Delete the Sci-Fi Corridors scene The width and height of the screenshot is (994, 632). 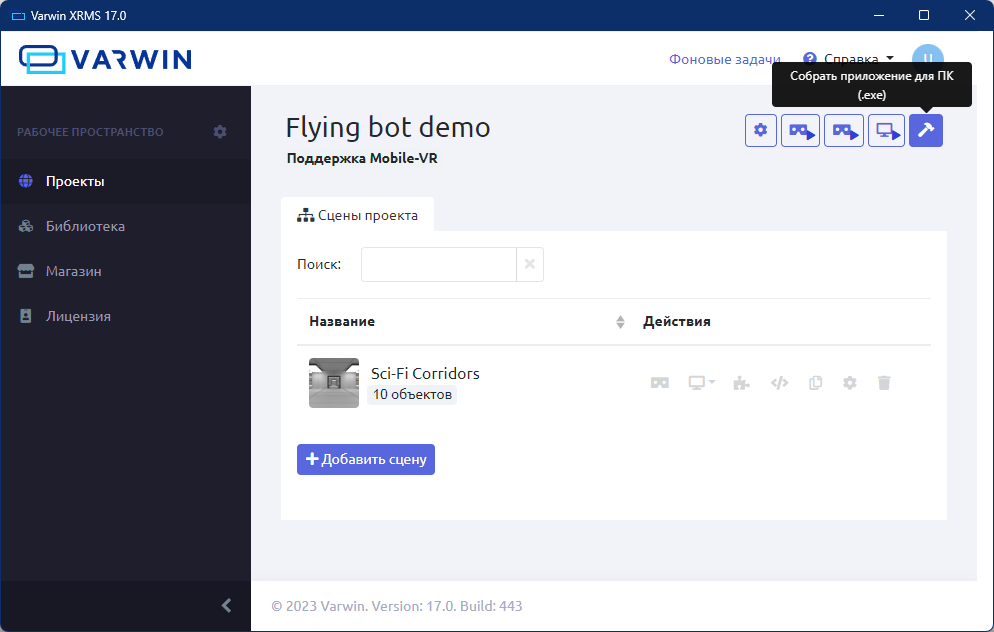884,383
